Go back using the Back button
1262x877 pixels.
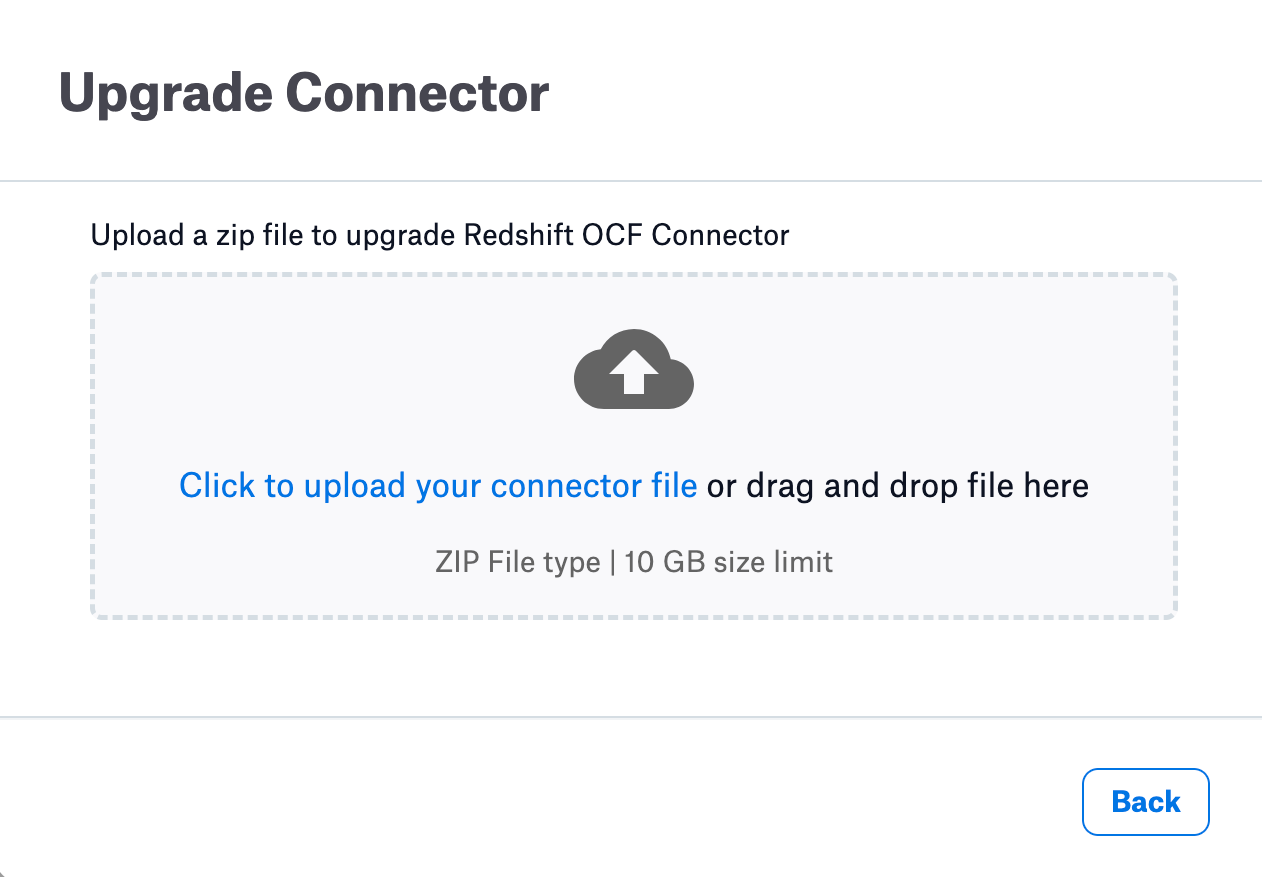(1146, 802)
